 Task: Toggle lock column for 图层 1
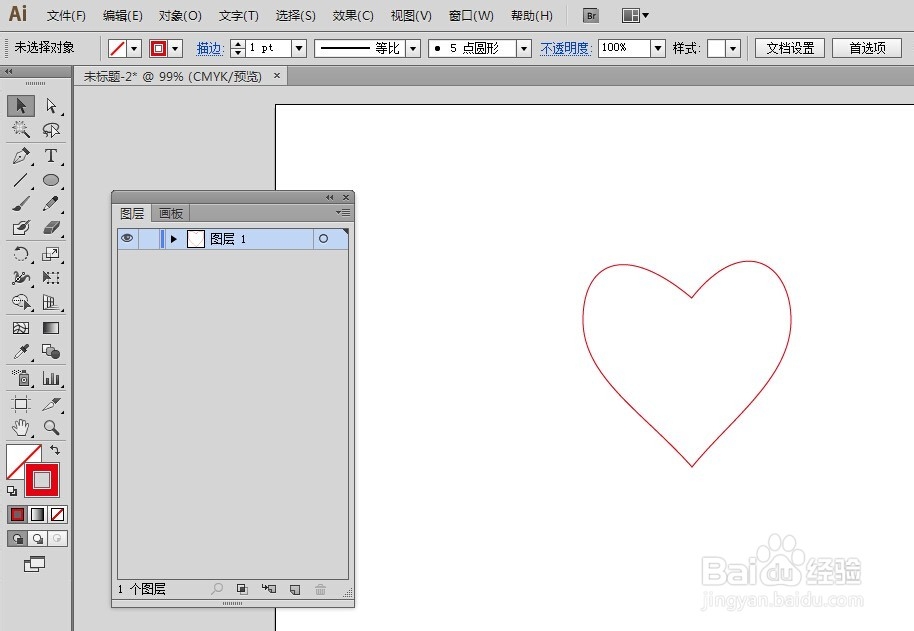(x=149, y=239)
